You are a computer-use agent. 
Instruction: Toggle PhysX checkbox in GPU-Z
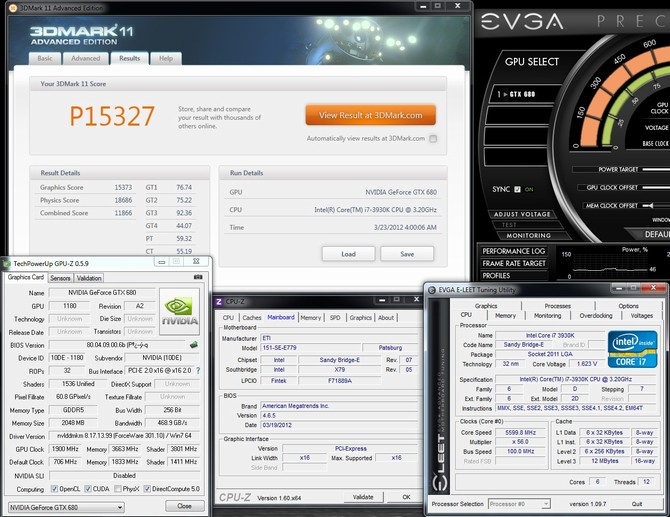click(118, 489)
